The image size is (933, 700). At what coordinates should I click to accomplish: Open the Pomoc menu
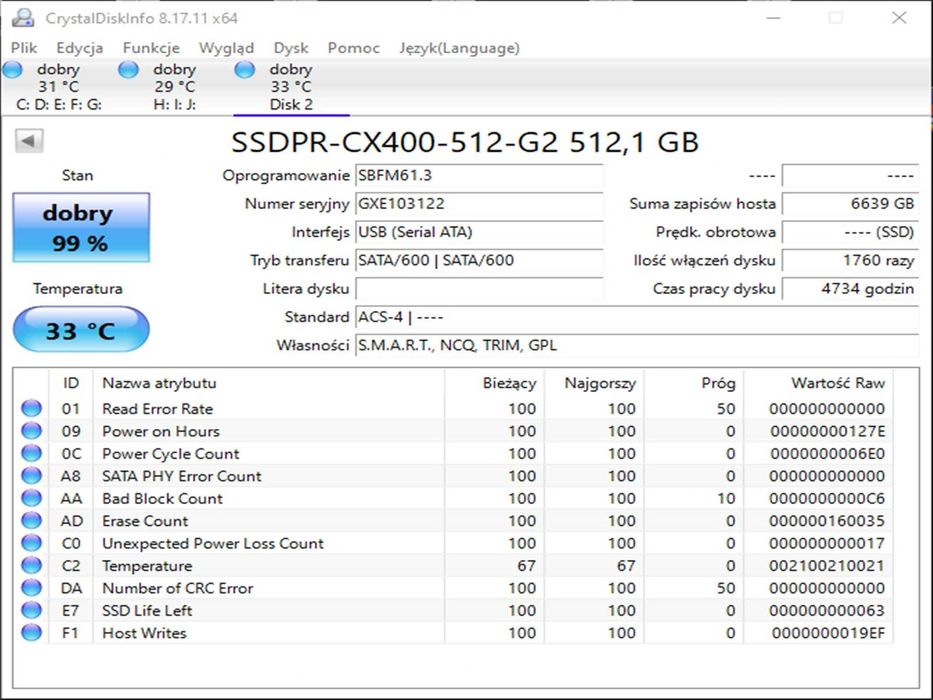(x=353, y=48)
